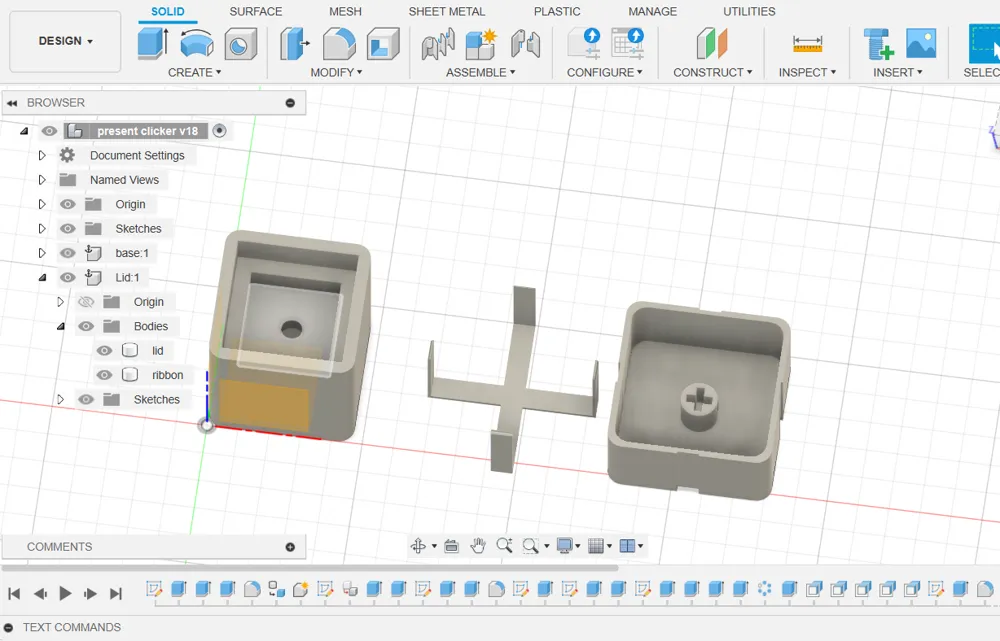Screen dimensions: 1000x641
Task: Jump to timeline beginning
Action: pyautogui.click(x=14, y=594)
